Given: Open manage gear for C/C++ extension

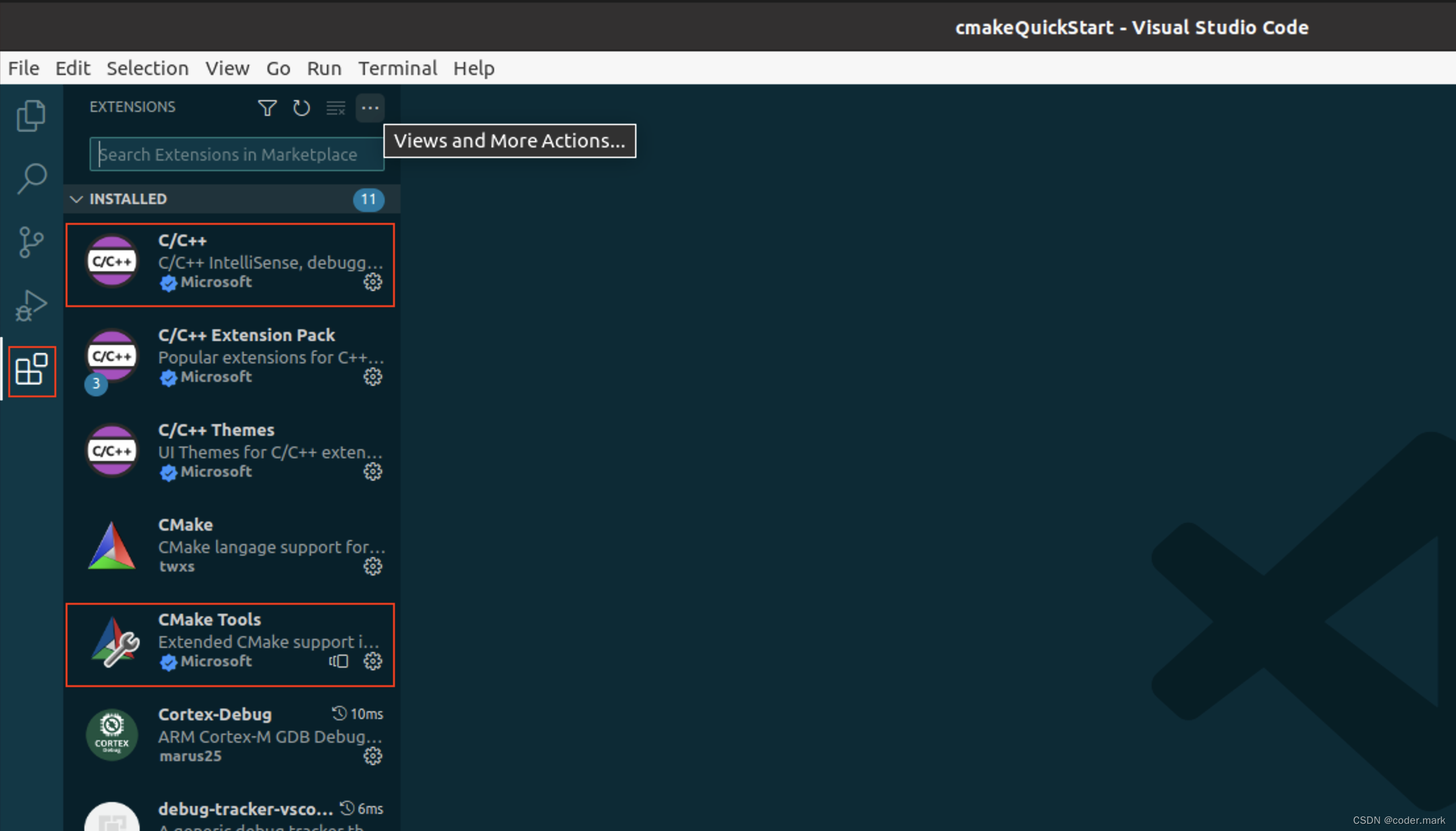Looking at the screenshot, I should (373, 282).
